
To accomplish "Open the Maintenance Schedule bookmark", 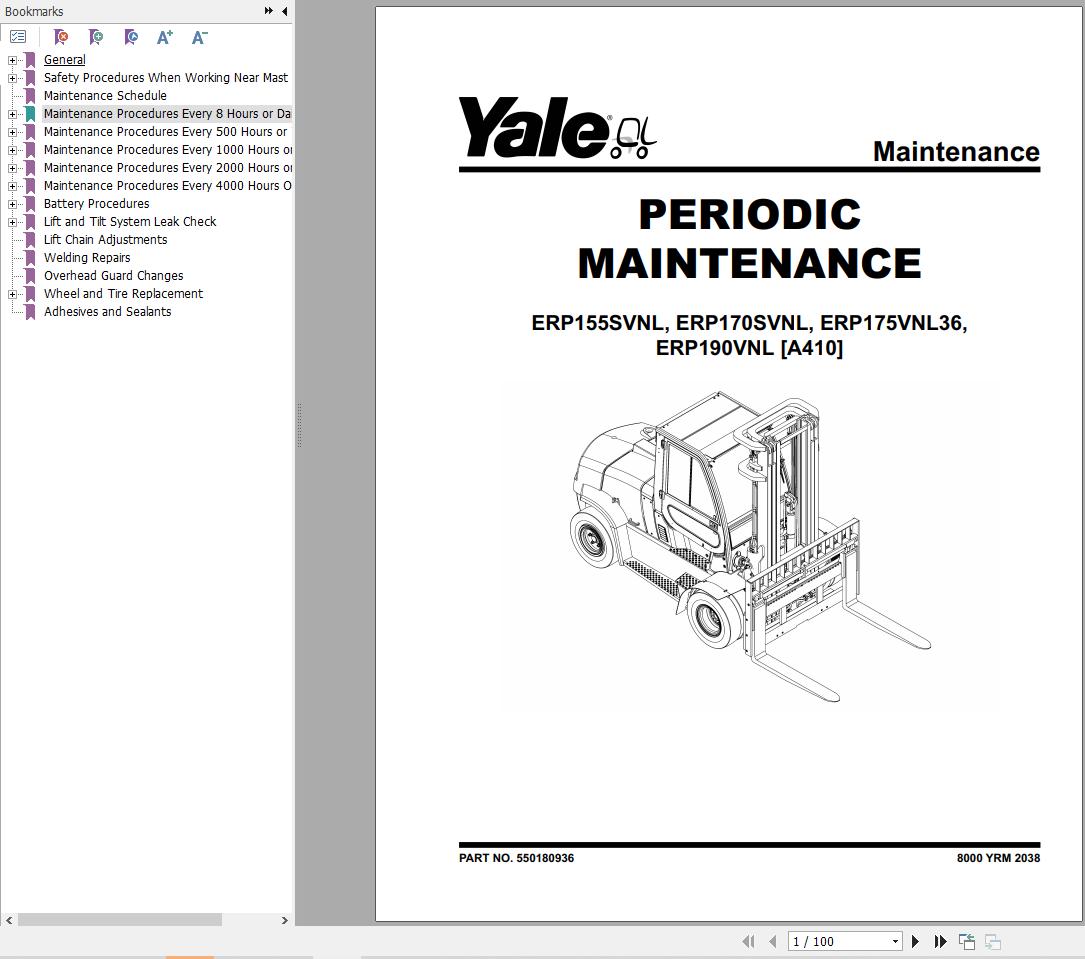I will pos(105,95).
